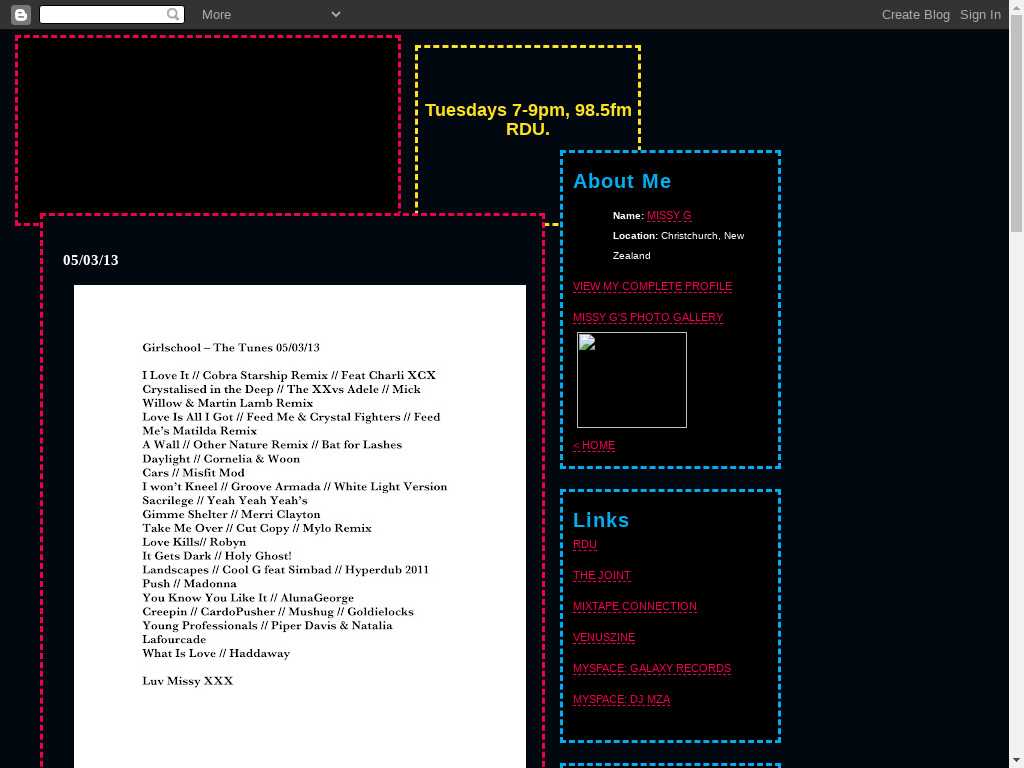1024x768 pixels.
Task: Click the Blogger logo icon
Action: tap(20, 14)
